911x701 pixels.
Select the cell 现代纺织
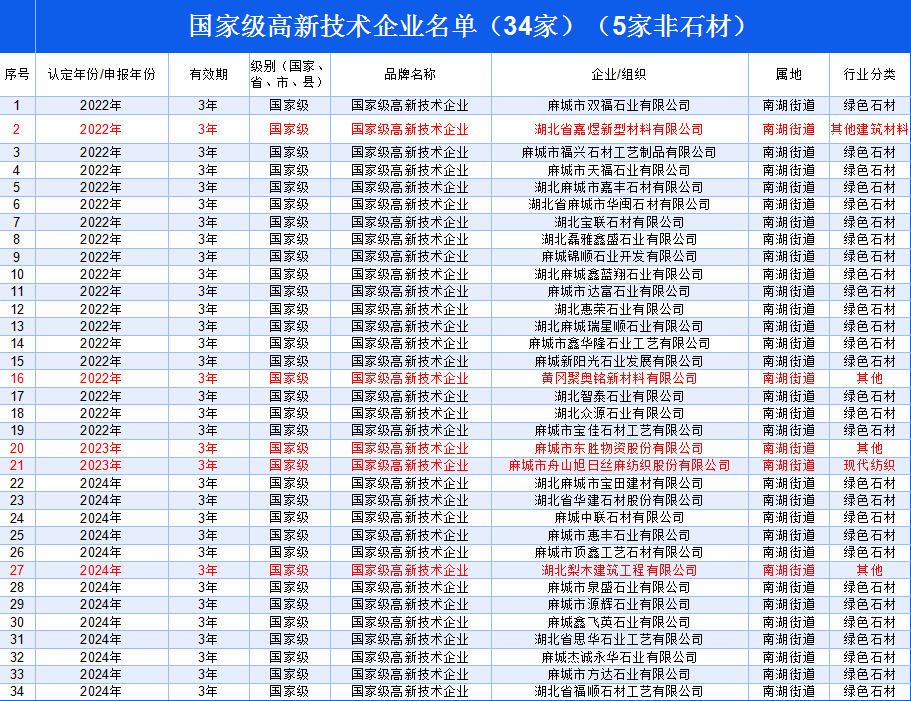pos(870,466)
